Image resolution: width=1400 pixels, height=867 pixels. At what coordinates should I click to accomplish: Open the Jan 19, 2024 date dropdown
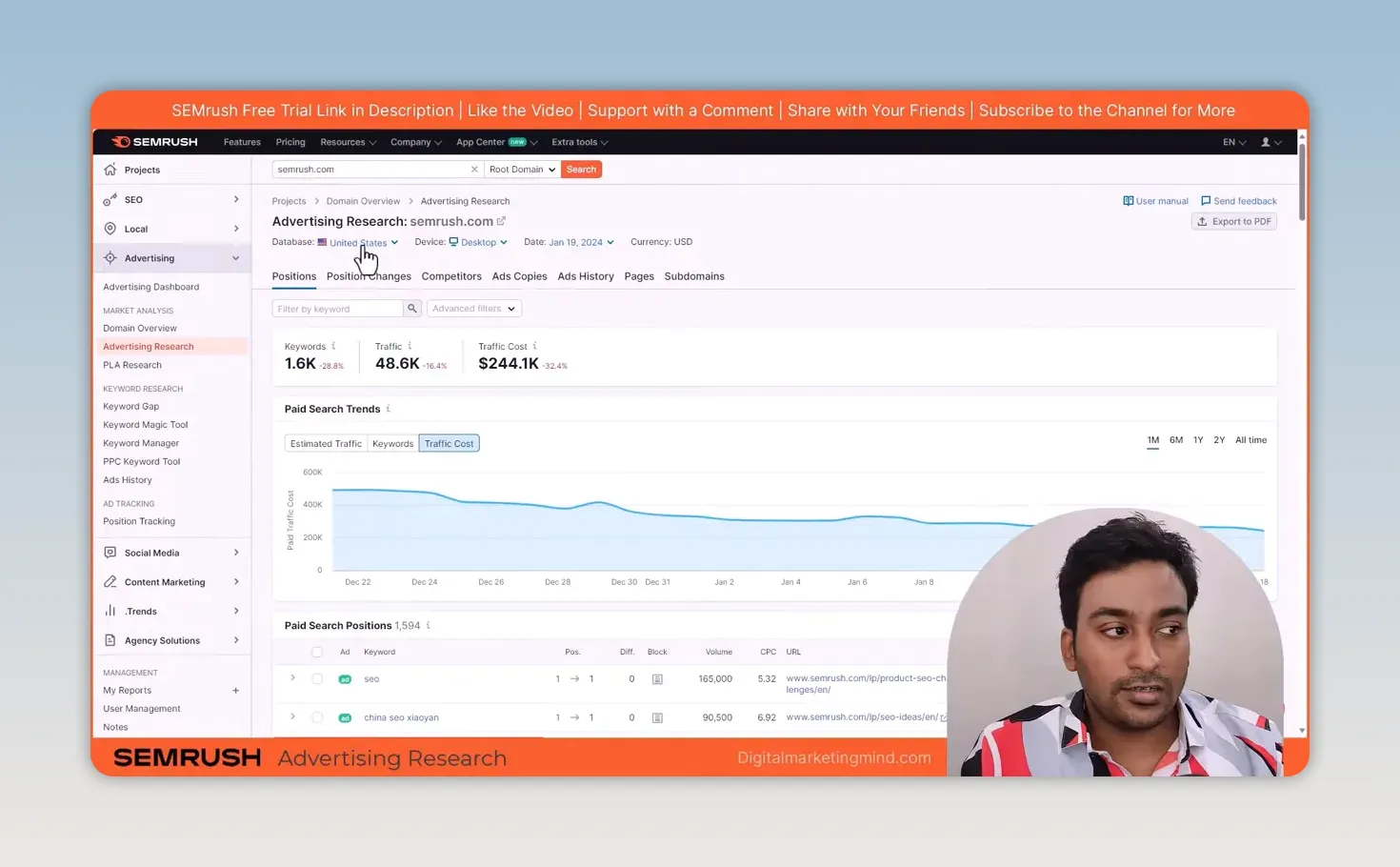pos(581,242)
